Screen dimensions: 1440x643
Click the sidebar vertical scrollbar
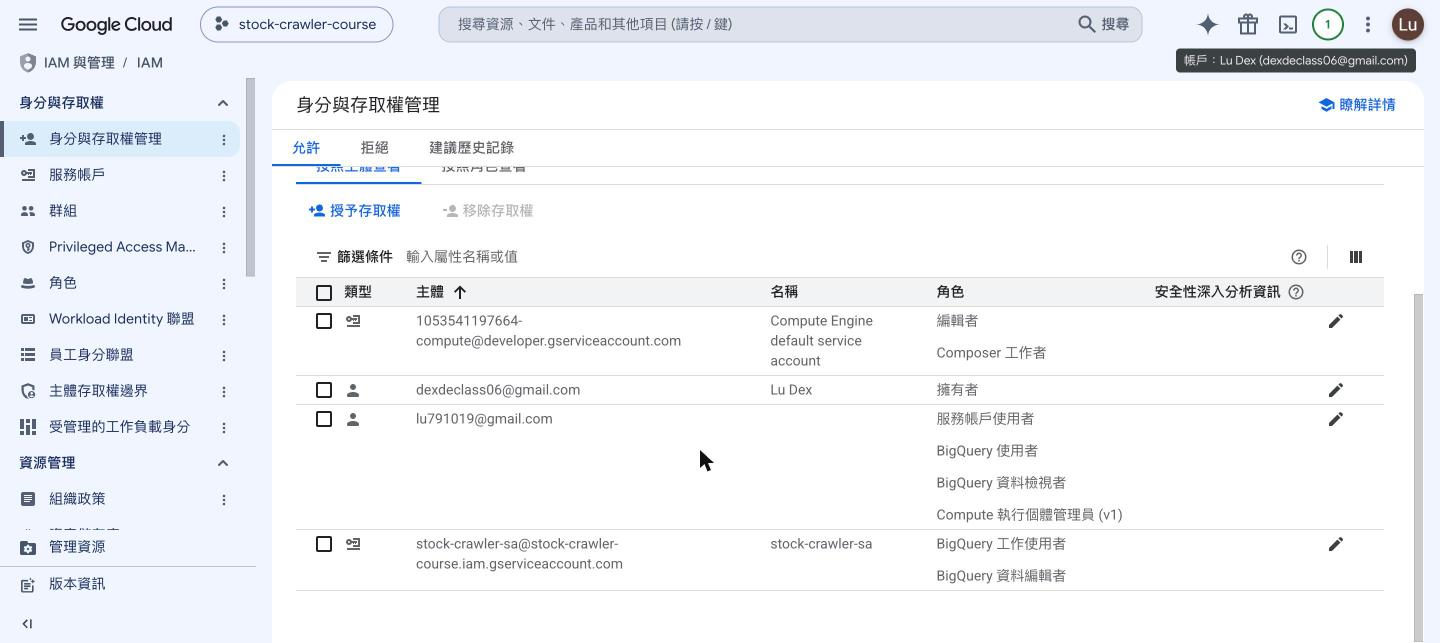click(251, 178)
